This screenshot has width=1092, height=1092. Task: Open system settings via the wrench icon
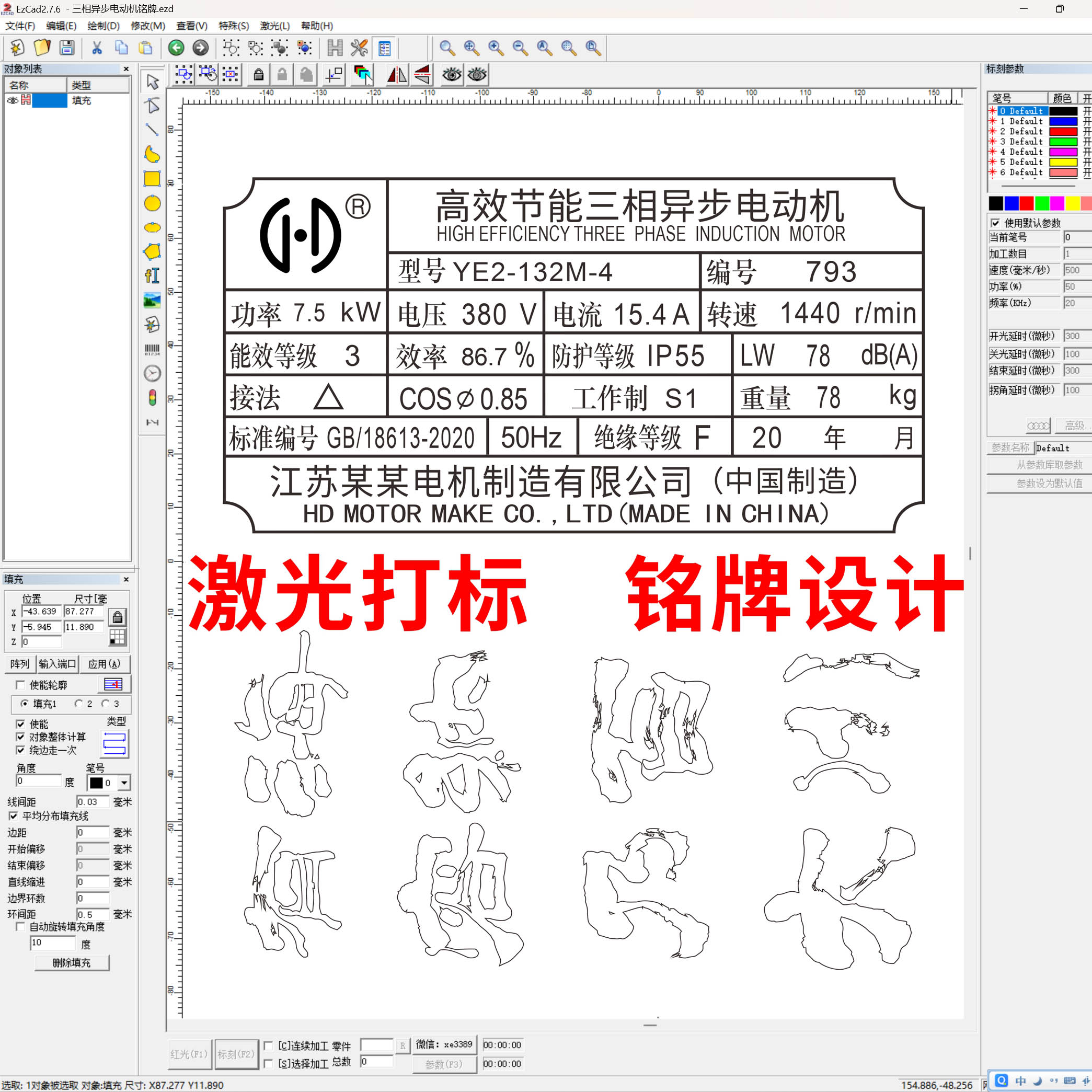359,48
